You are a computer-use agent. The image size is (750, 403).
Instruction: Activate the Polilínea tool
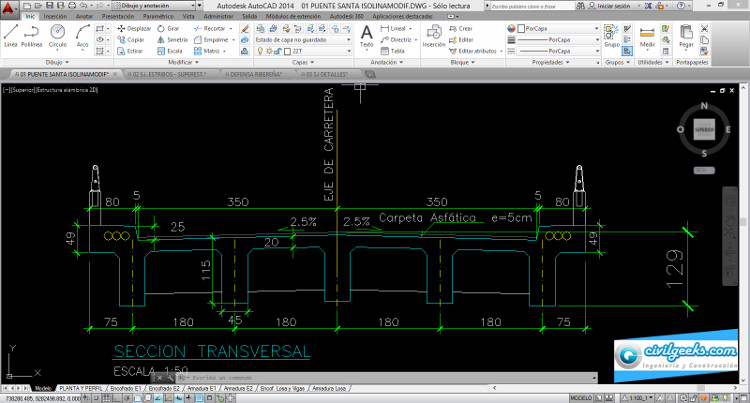click(x=32, y=36)
